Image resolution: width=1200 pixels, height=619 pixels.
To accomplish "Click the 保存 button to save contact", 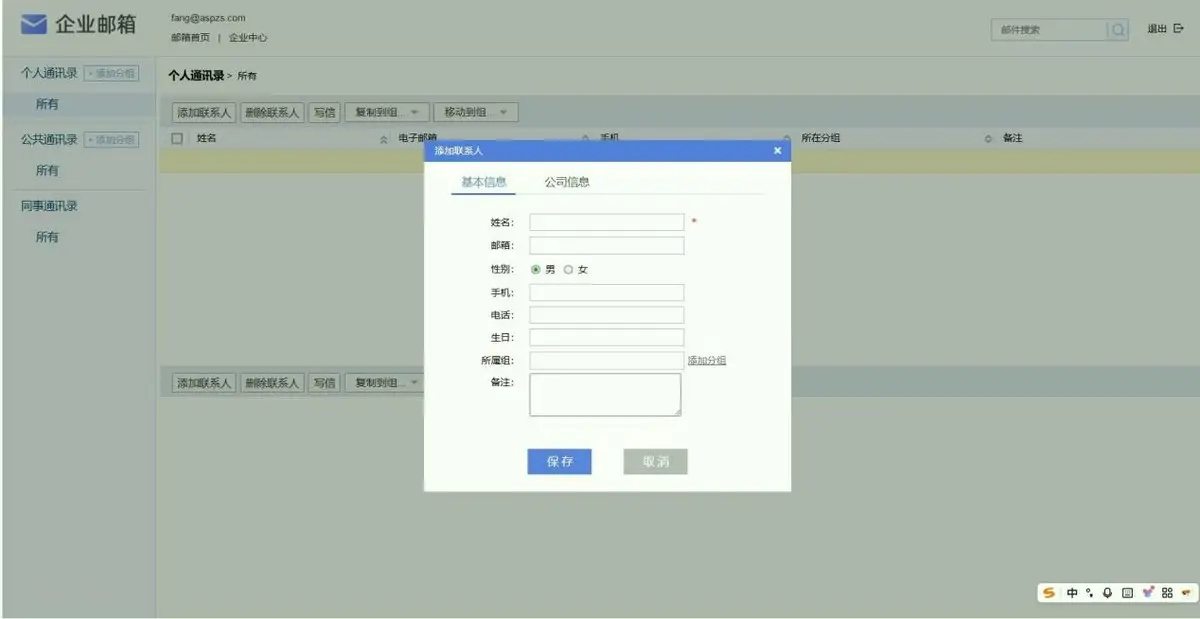I will (x=559, y=461).
